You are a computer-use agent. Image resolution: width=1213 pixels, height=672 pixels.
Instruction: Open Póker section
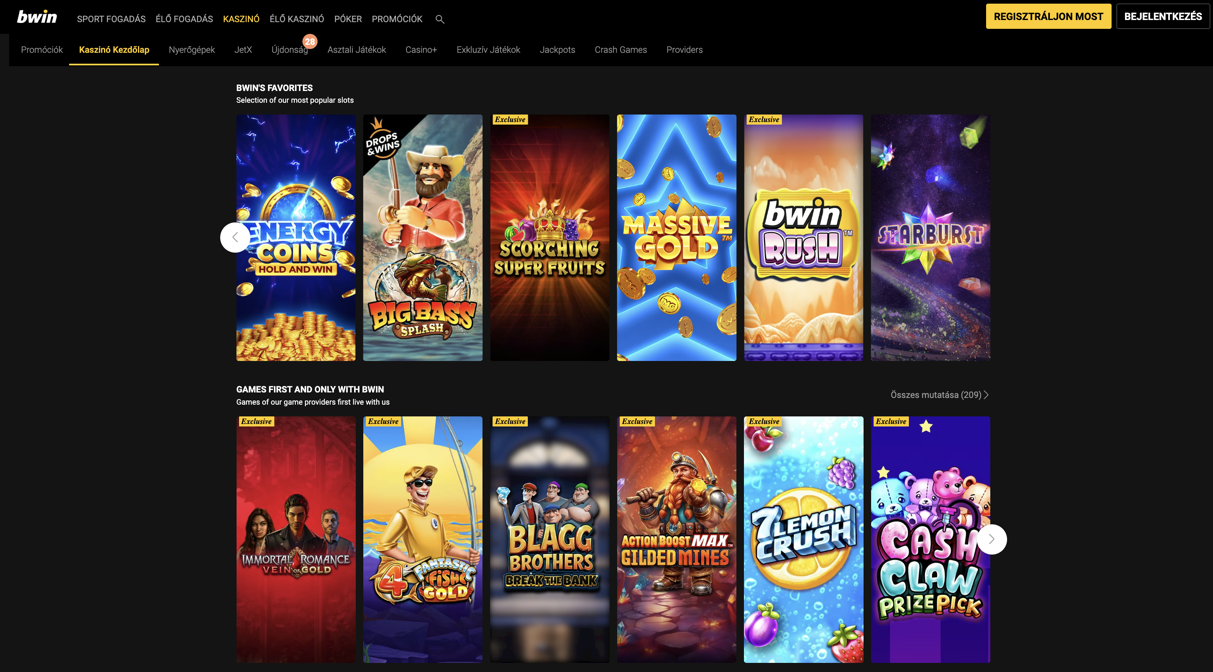pos(348,19)
